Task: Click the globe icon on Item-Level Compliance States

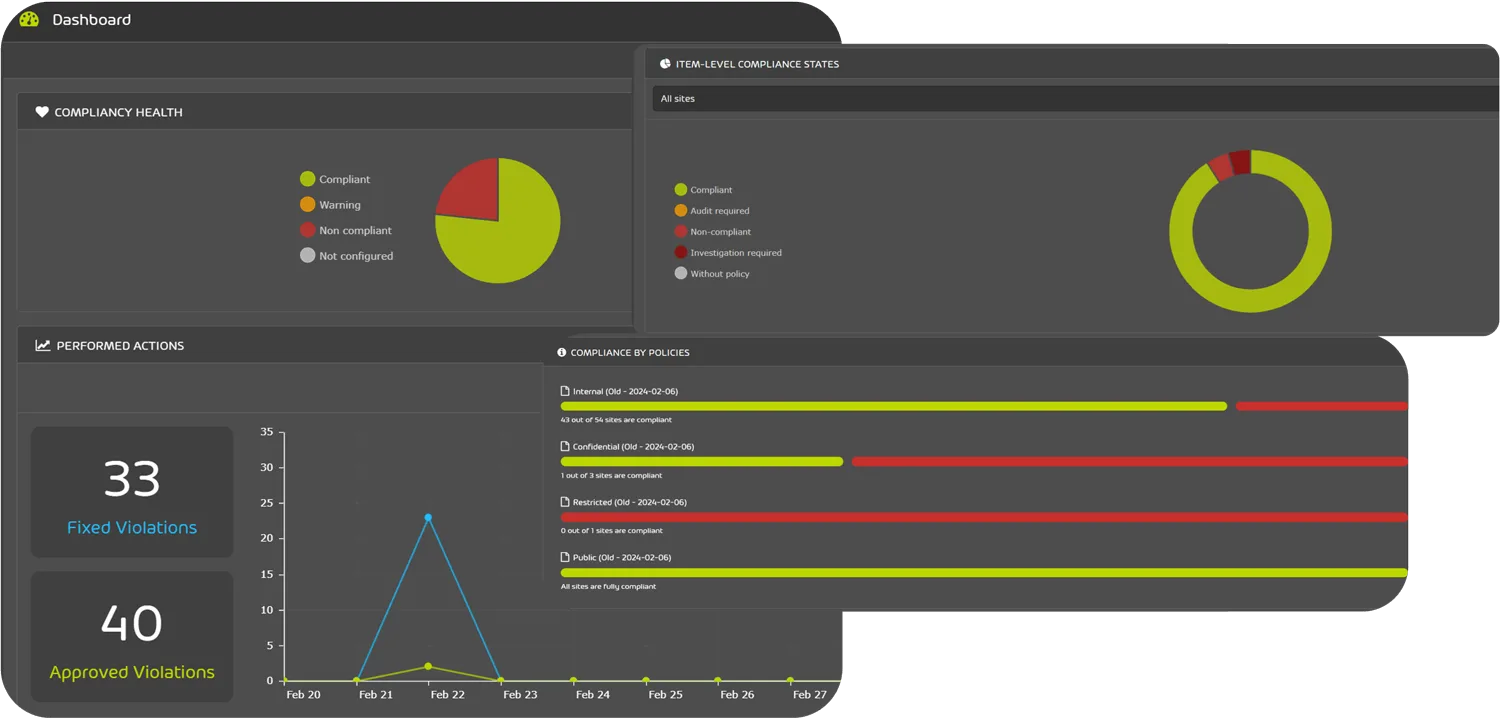Action: point(664,63)
